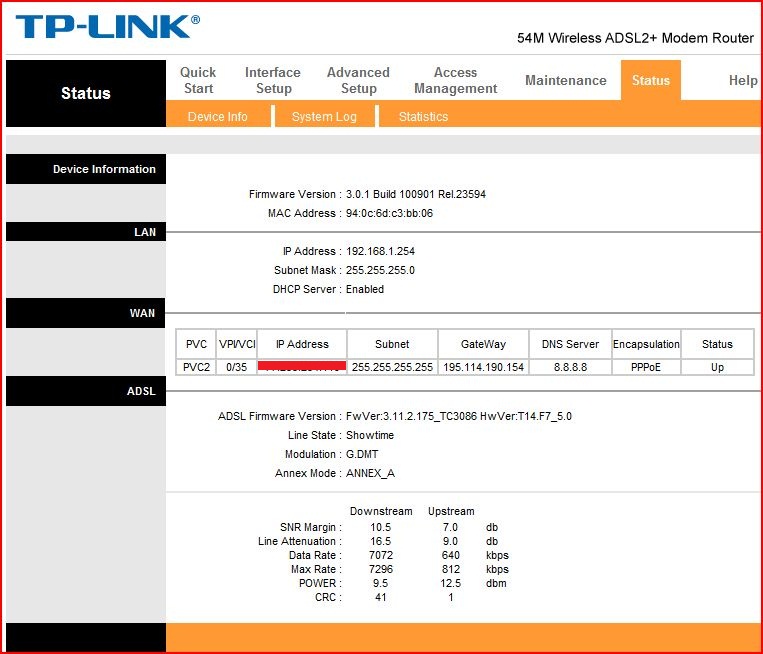This screenshot has width=763, height=654.
Task: Go to Advanced Setup tab
Action: pos(359,80)
